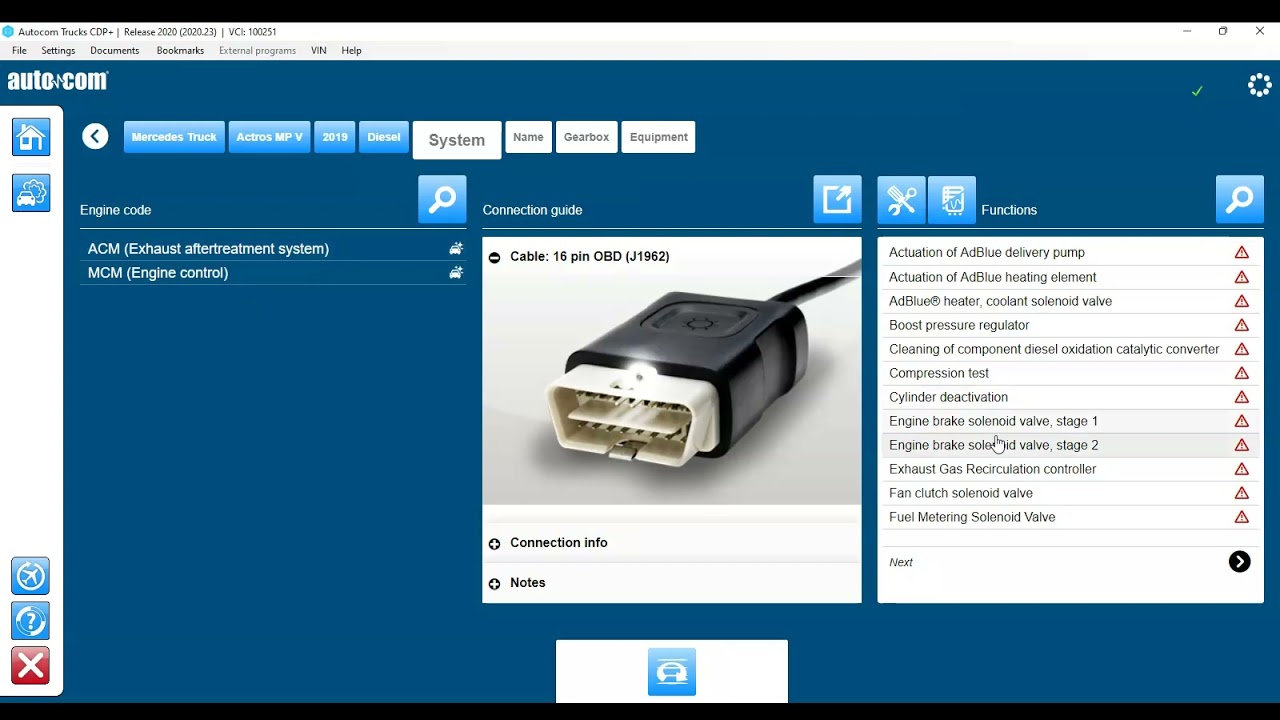Screen dimensions: 1280x720
Task: Open the File menu
Action: pyautogui.click(x=19, y=51)
